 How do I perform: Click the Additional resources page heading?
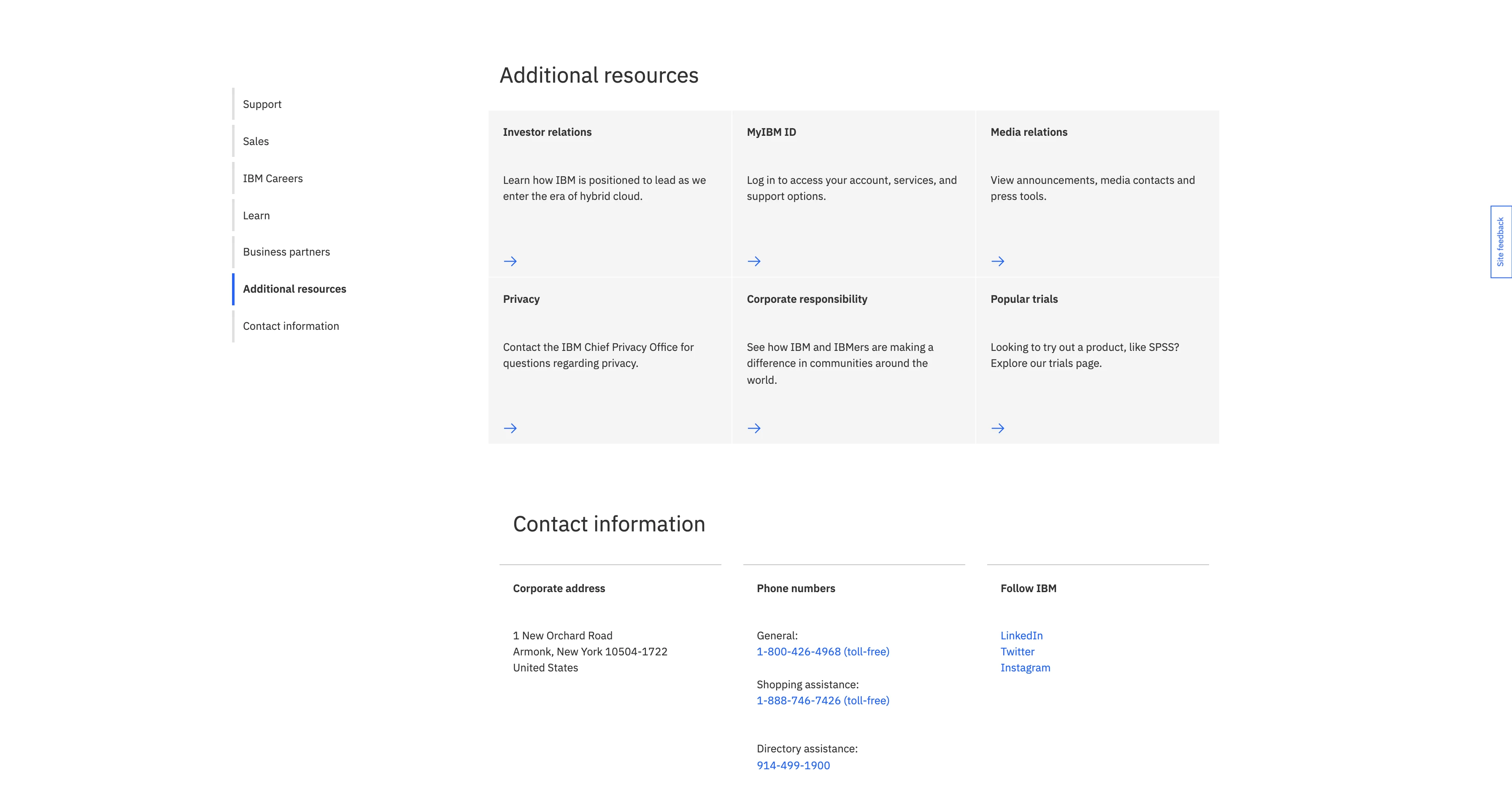tap(599, 75)
